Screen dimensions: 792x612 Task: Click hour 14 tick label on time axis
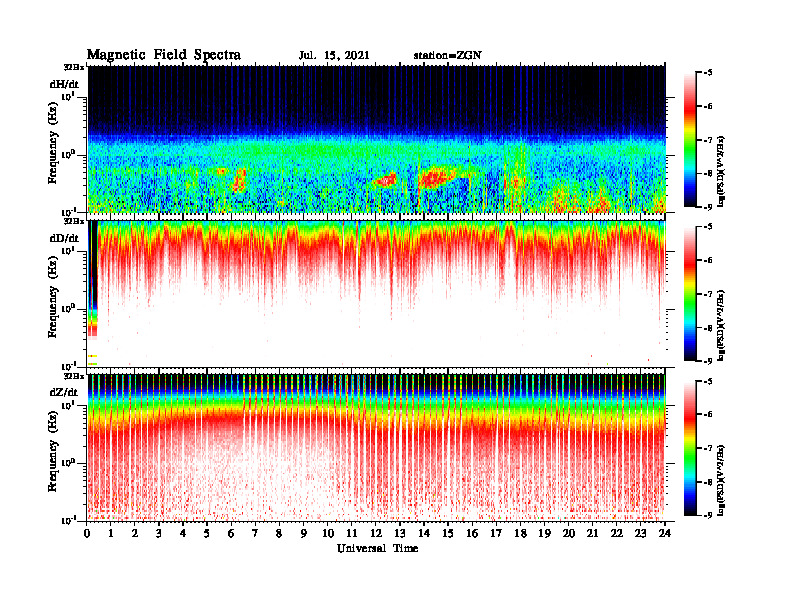(424, 533)
